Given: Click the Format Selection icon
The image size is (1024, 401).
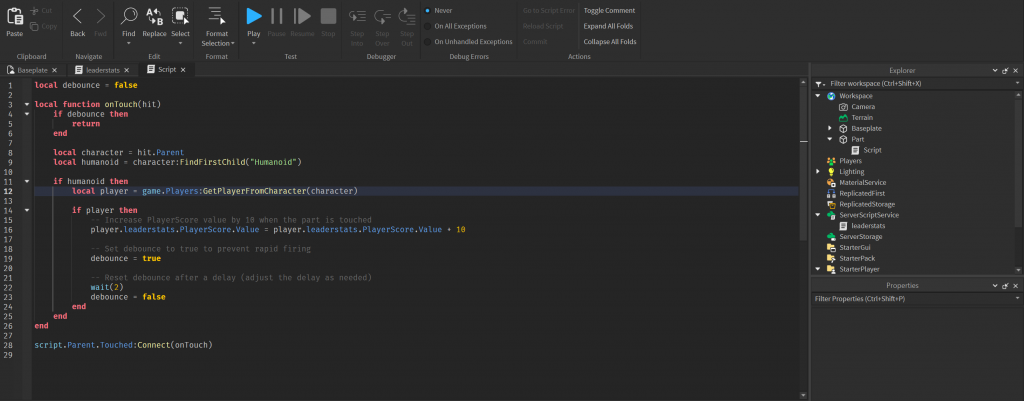Looking at the screenshot, I should [216, 16].
